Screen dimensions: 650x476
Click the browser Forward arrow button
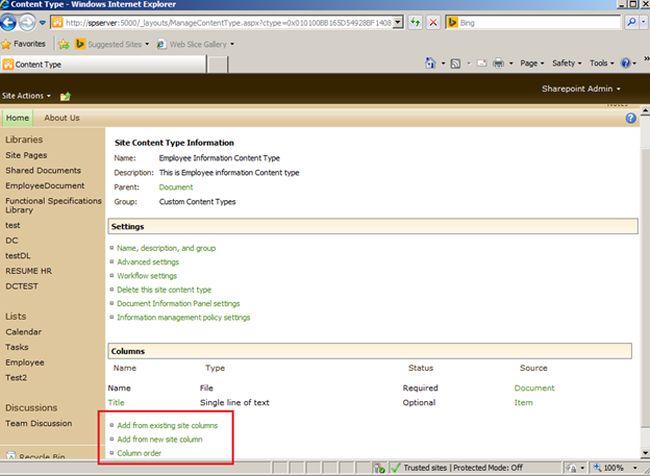click(x=27, y=22)
